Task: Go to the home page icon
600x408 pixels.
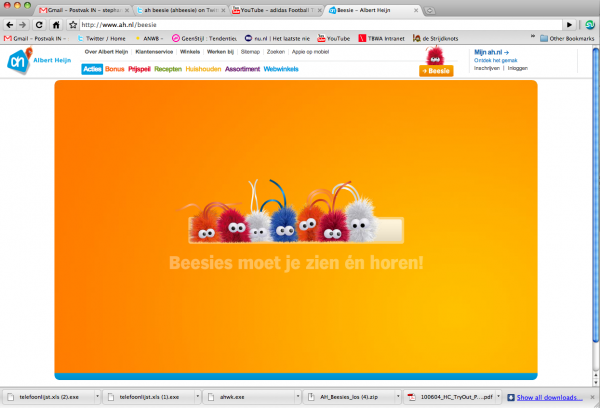Action: tap(56, 25)
